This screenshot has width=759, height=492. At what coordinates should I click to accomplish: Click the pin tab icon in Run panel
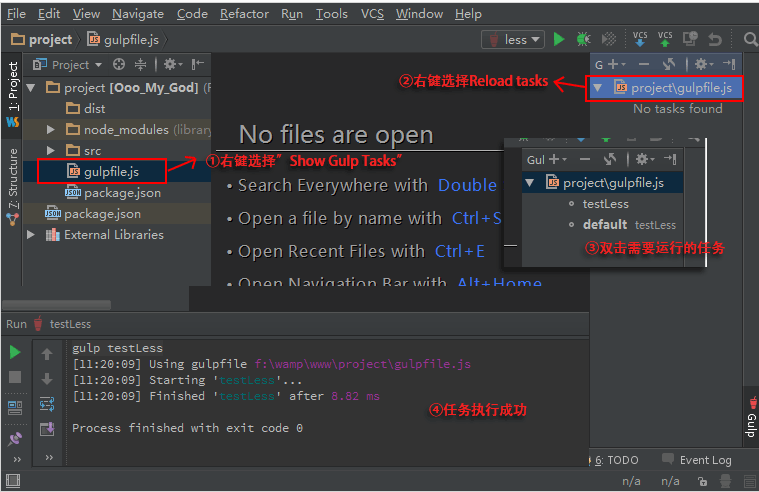(x=15, y=439)
